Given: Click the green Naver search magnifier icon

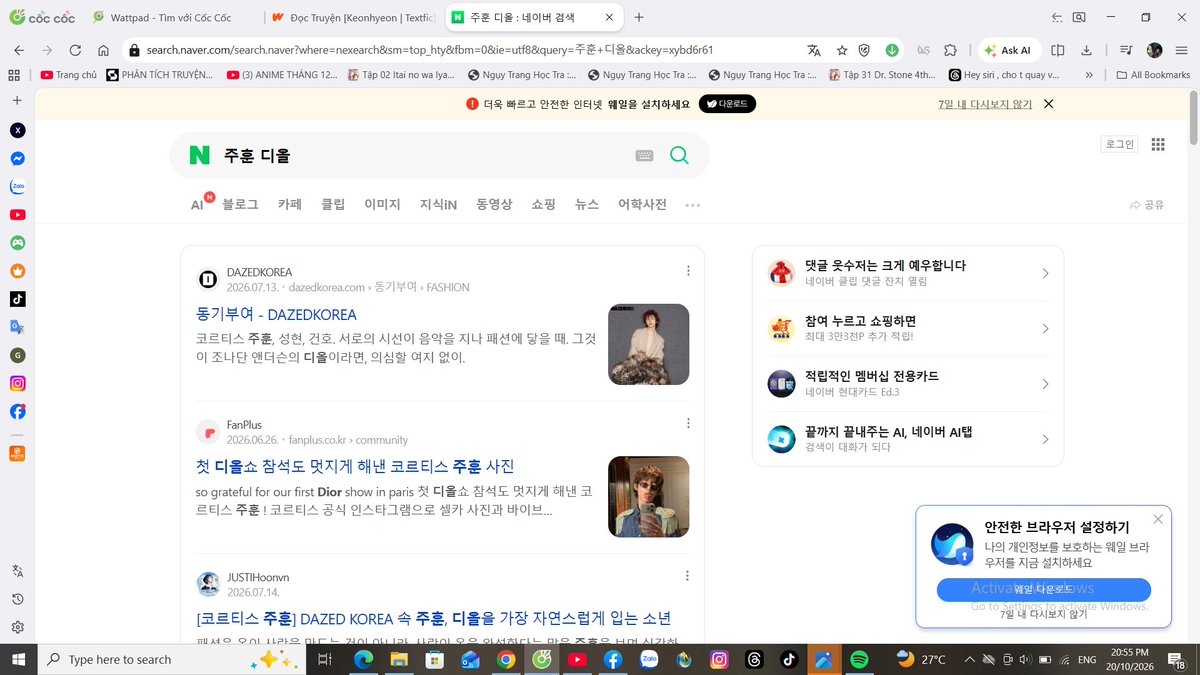Looking at the screenshot, I should (679, 155).
